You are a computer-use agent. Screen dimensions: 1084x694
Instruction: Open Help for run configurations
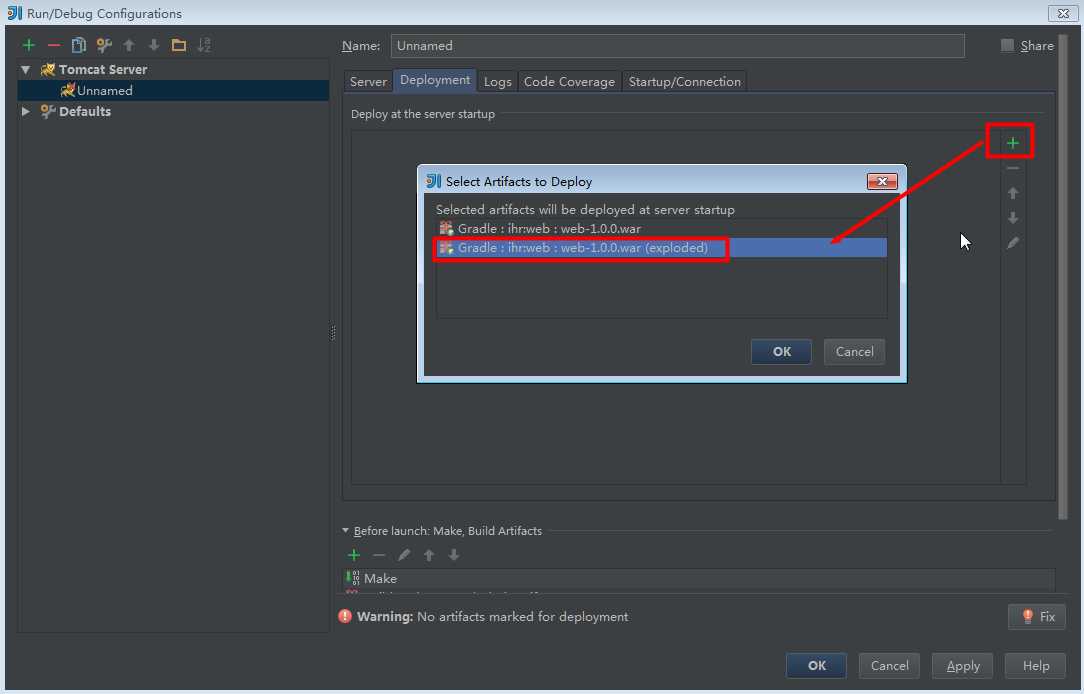pyautogui.click(x=1036, y=666)
